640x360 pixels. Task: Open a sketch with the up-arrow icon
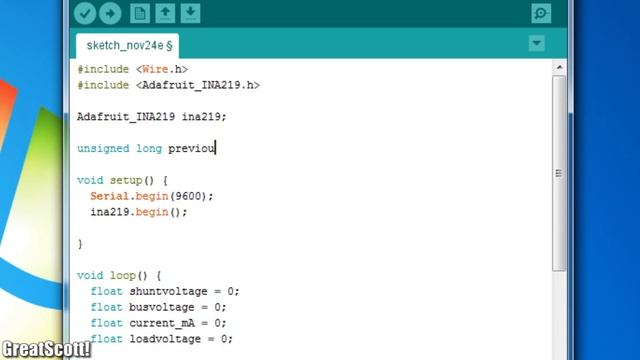coord(165,13)
